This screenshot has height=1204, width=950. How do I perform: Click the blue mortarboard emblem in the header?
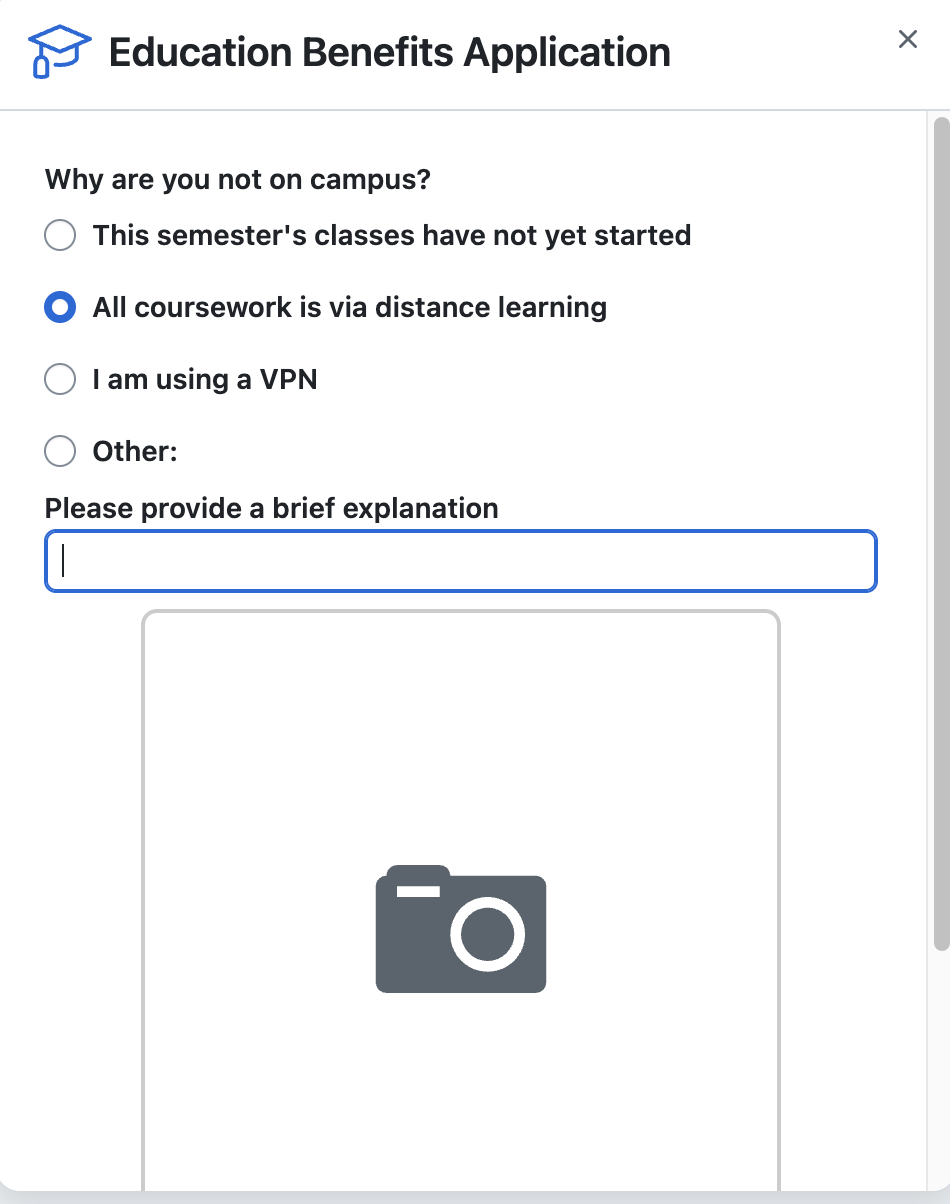point(57,51)
